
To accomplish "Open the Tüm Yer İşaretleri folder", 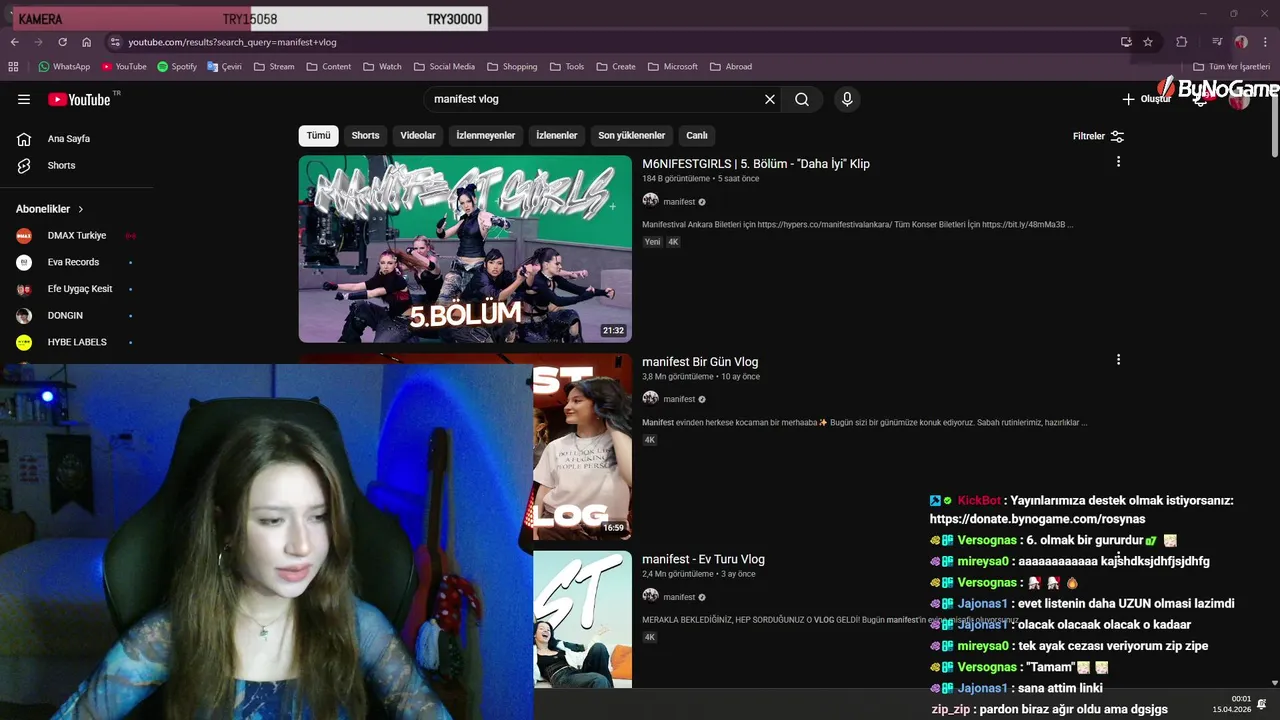I will 1232,67.
